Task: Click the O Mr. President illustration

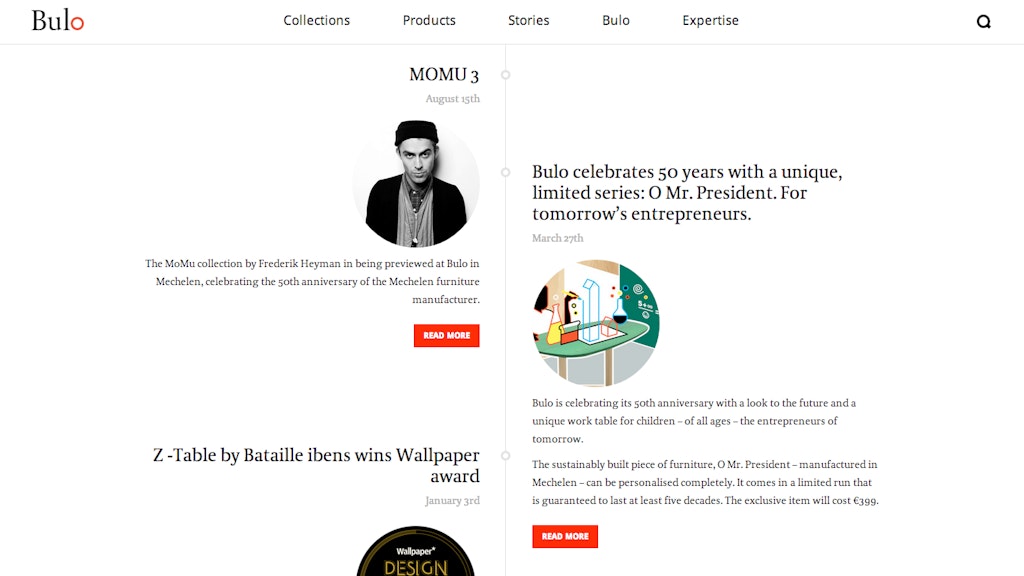Action: coord(596,323)
